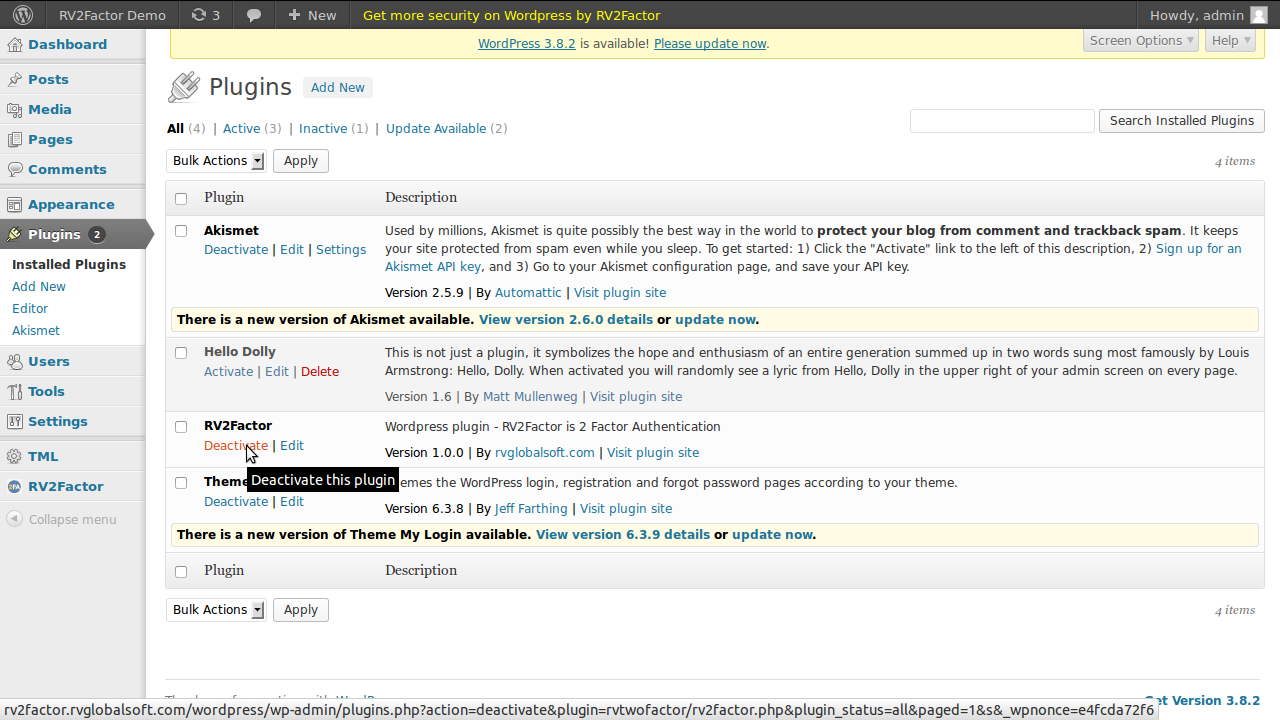Open the WordPress logo menu
The image size is (1280, 720).
[23, 15]
